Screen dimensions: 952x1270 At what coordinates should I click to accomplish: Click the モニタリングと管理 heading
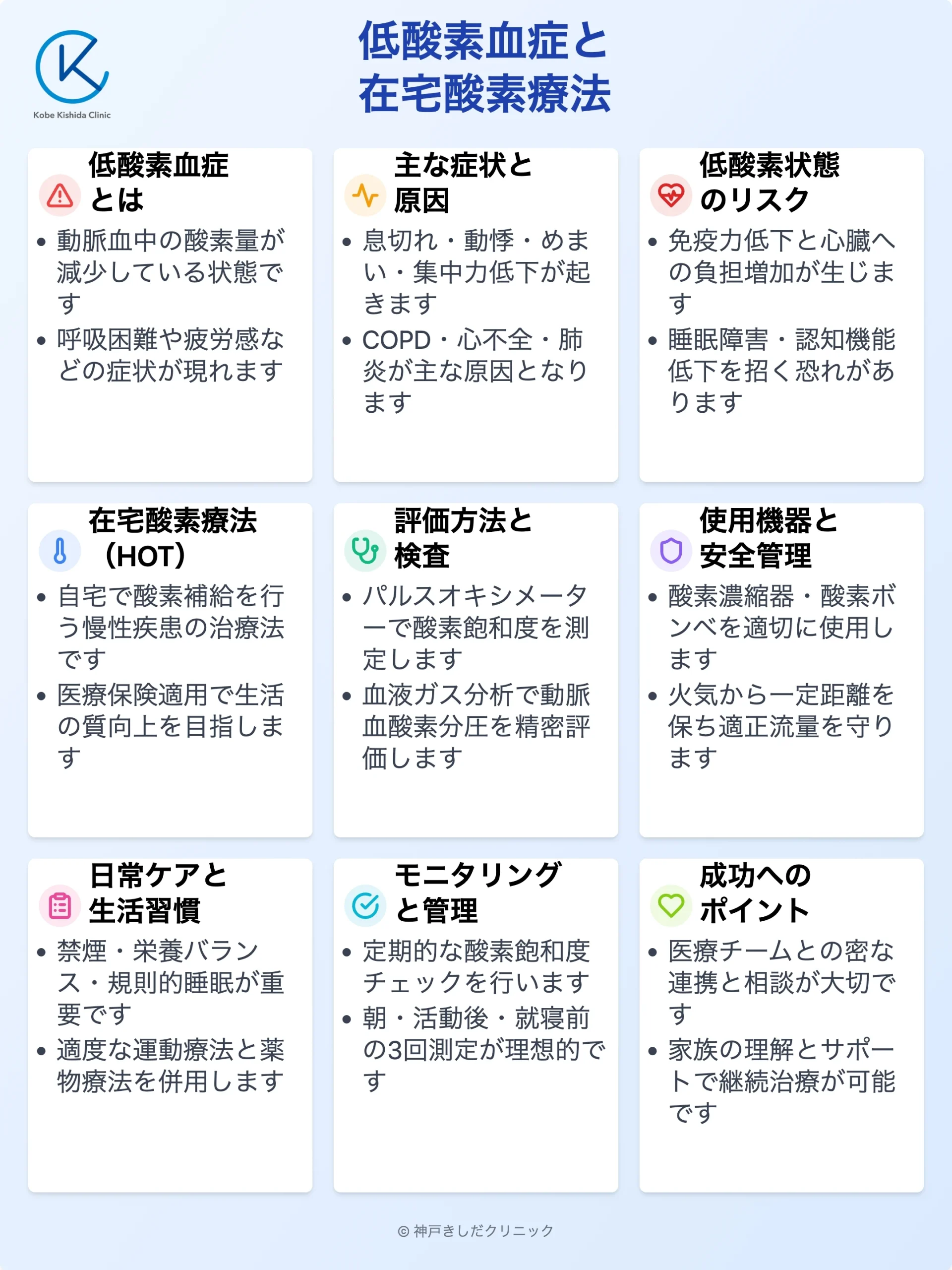pyautogui.click(x=477, y=893)
